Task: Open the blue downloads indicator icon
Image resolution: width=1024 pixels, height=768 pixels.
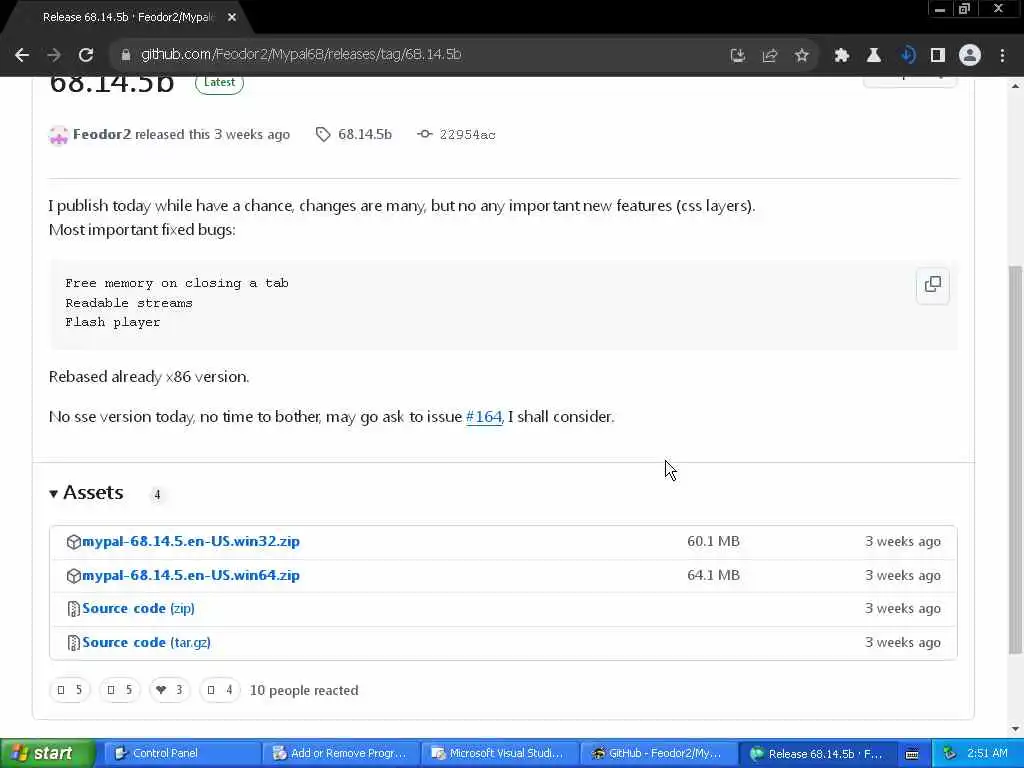Action: (907, 56)
